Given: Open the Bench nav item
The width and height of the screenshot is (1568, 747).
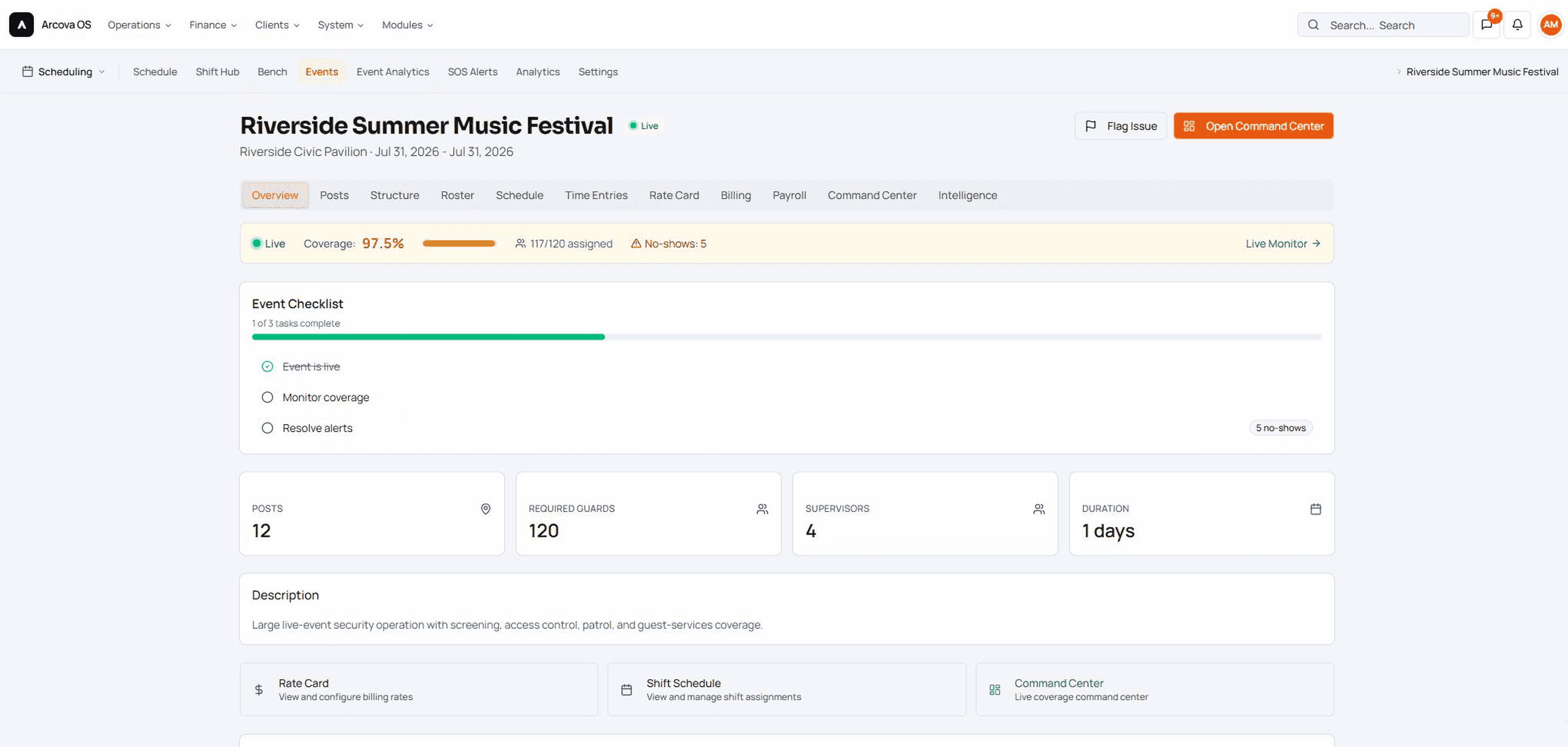Looking at the screenshot, I should (272, 71).
